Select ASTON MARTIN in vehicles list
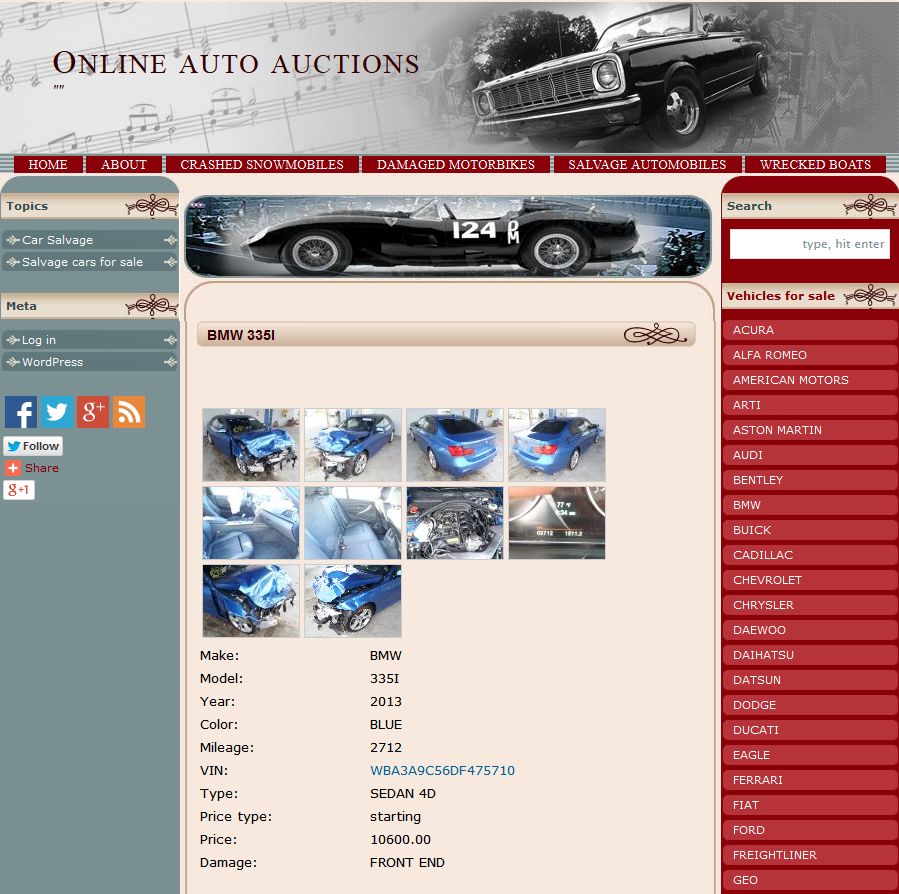Viewport: 899px width, 894px height. pos(810,430)
